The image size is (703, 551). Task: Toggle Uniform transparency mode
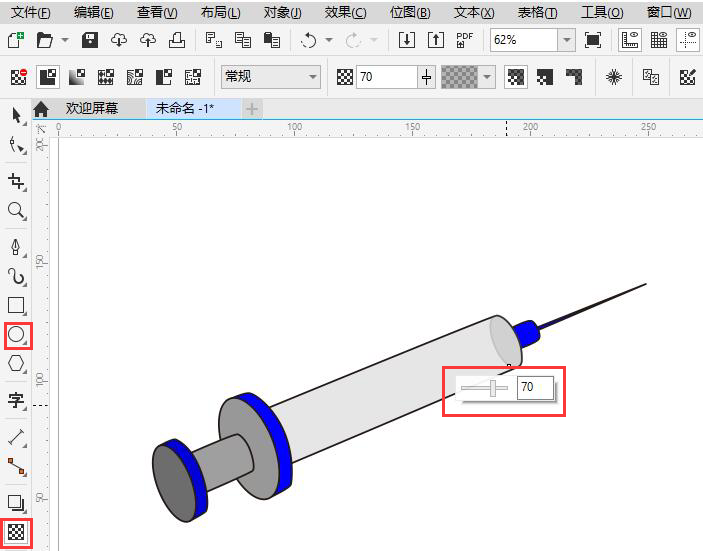tap(48, 77)
